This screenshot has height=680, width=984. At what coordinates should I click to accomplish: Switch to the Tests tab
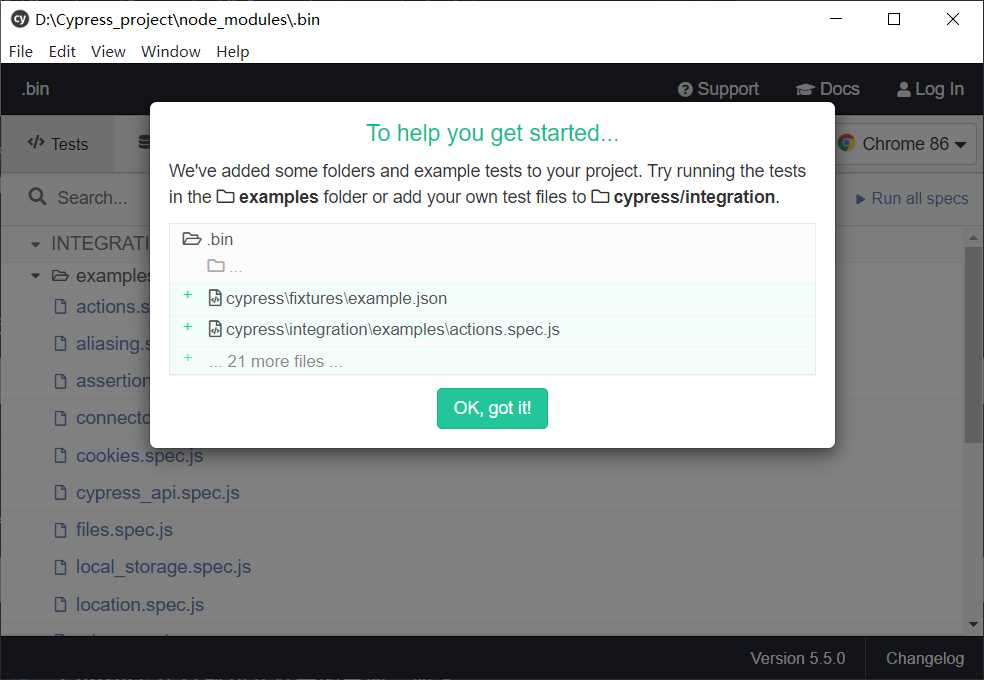pos(58,144)
